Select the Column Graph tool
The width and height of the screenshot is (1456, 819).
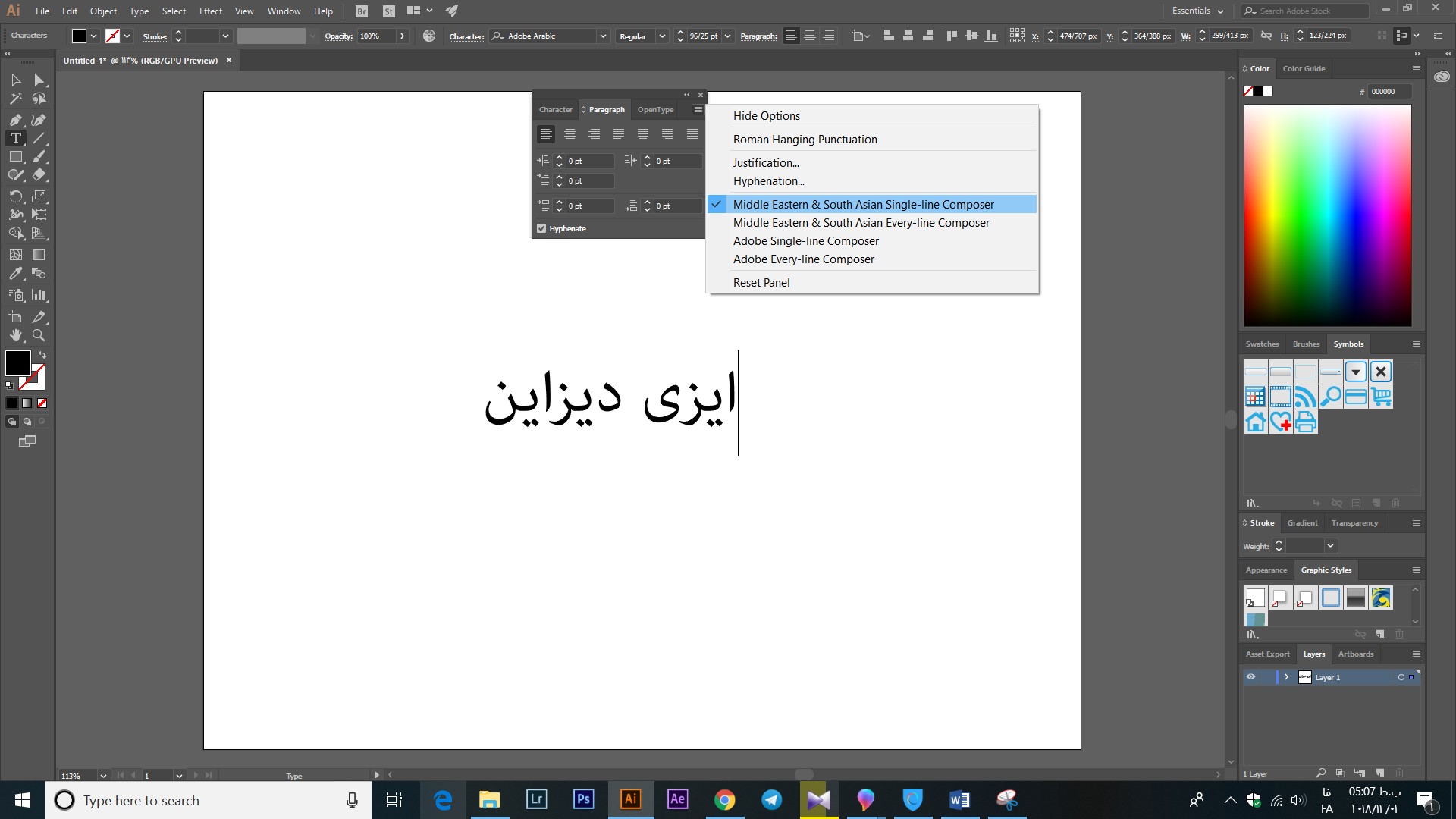pos(39,295)
